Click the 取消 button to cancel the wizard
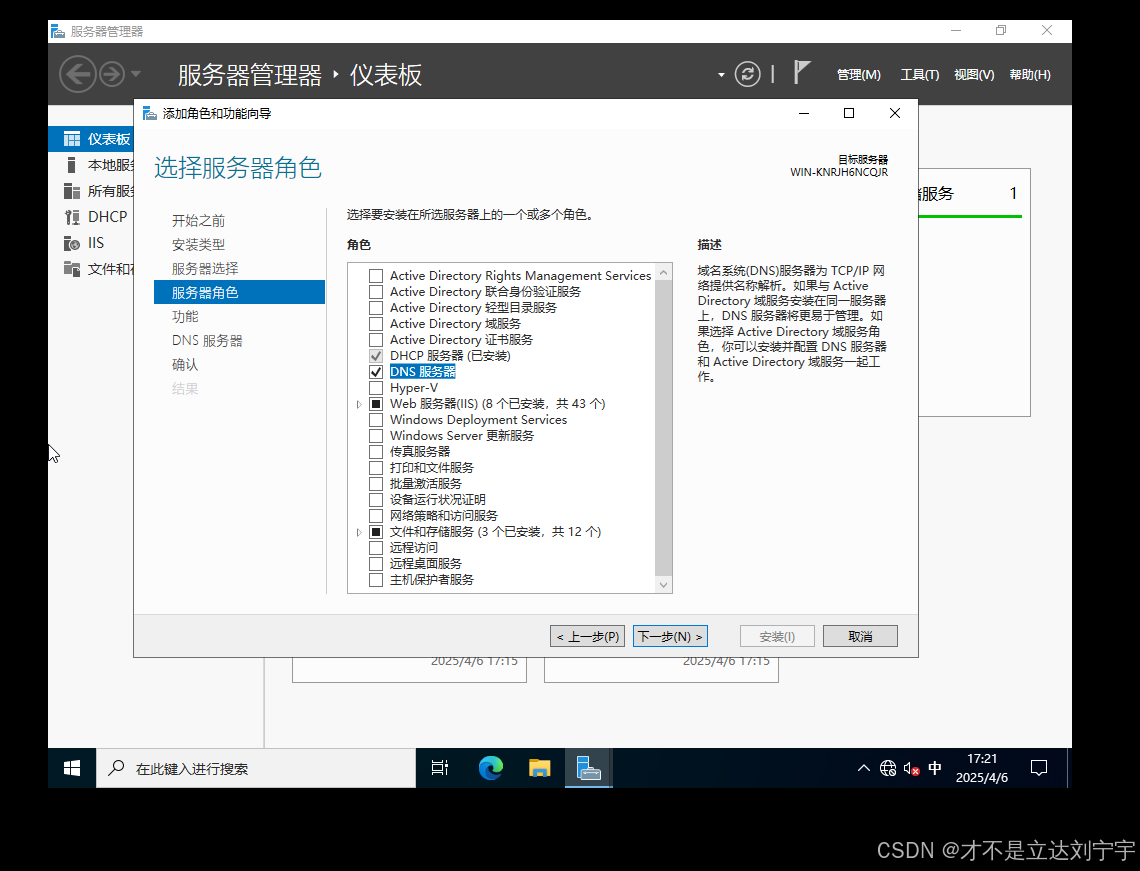The width and height of the screenshot is (1140, 871). coord(859,636)
